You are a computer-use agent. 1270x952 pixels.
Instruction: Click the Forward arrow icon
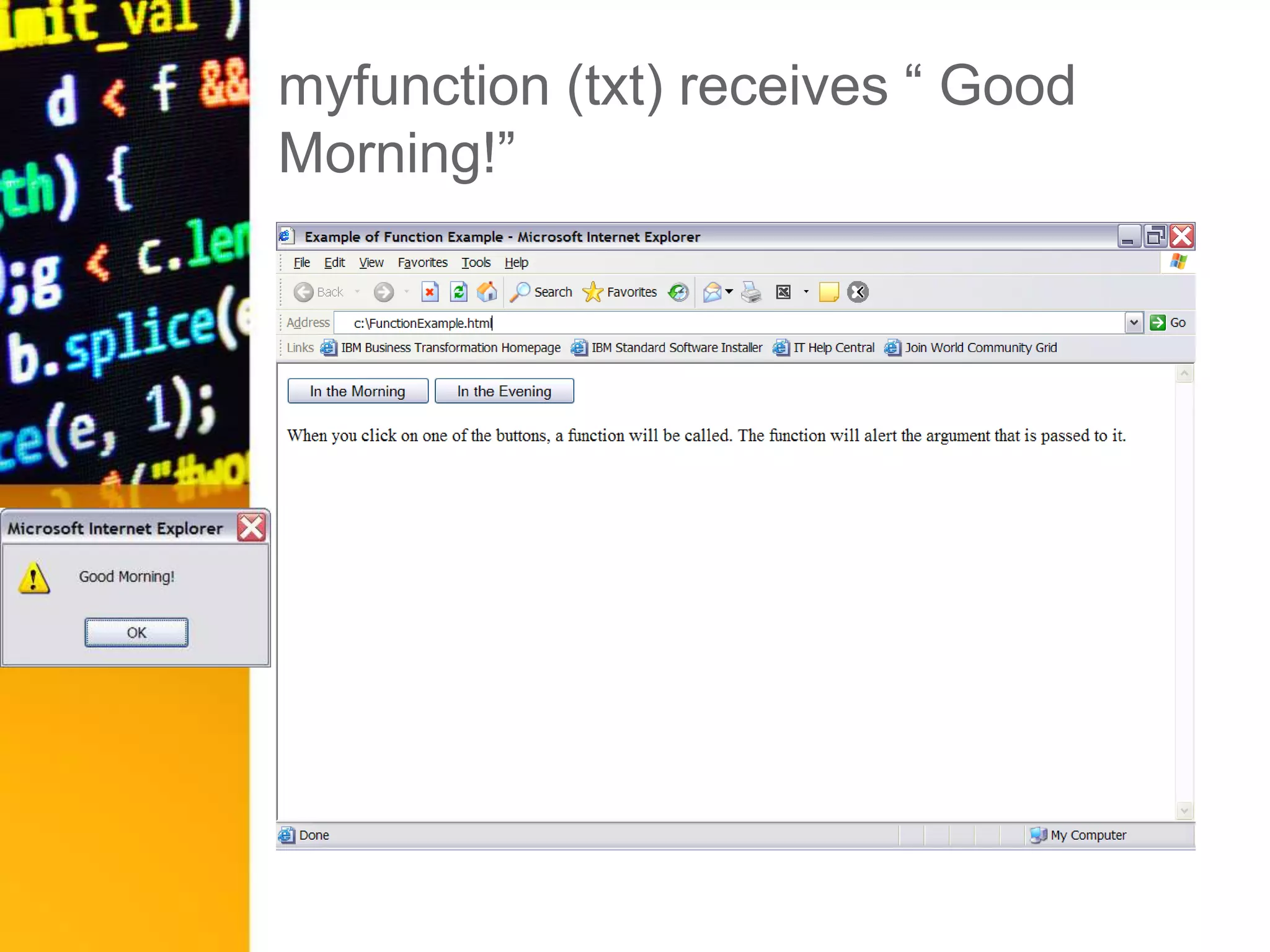384,292
